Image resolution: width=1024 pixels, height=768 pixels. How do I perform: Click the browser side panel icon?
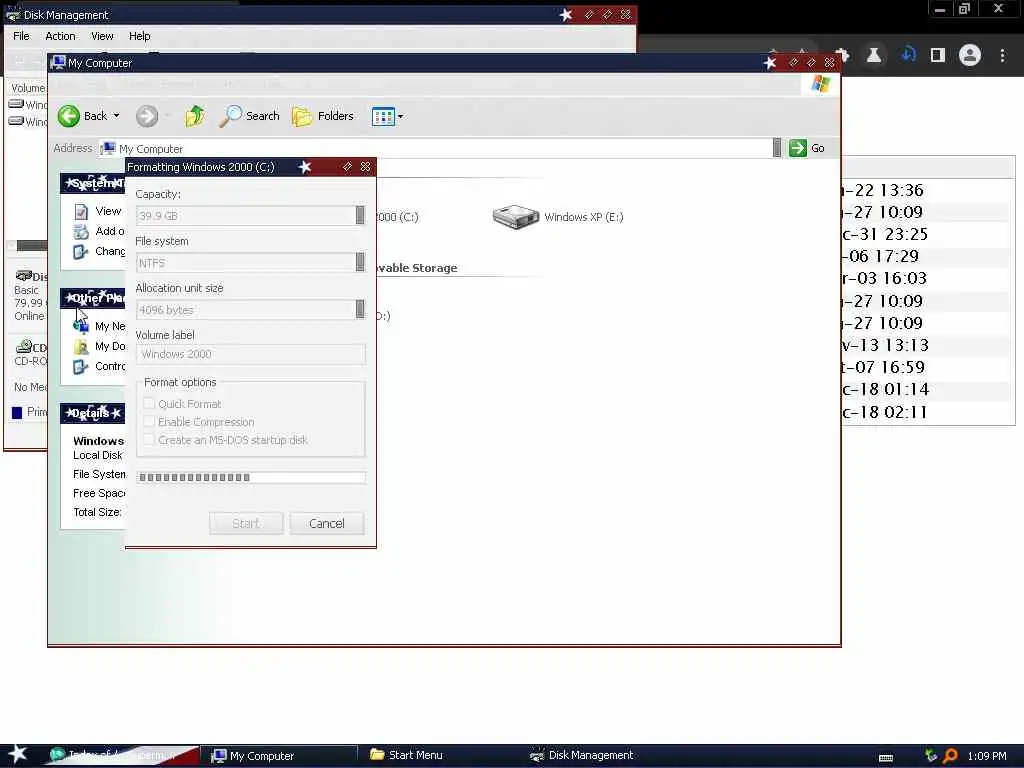pyautogui.click(x=938, y=56)
